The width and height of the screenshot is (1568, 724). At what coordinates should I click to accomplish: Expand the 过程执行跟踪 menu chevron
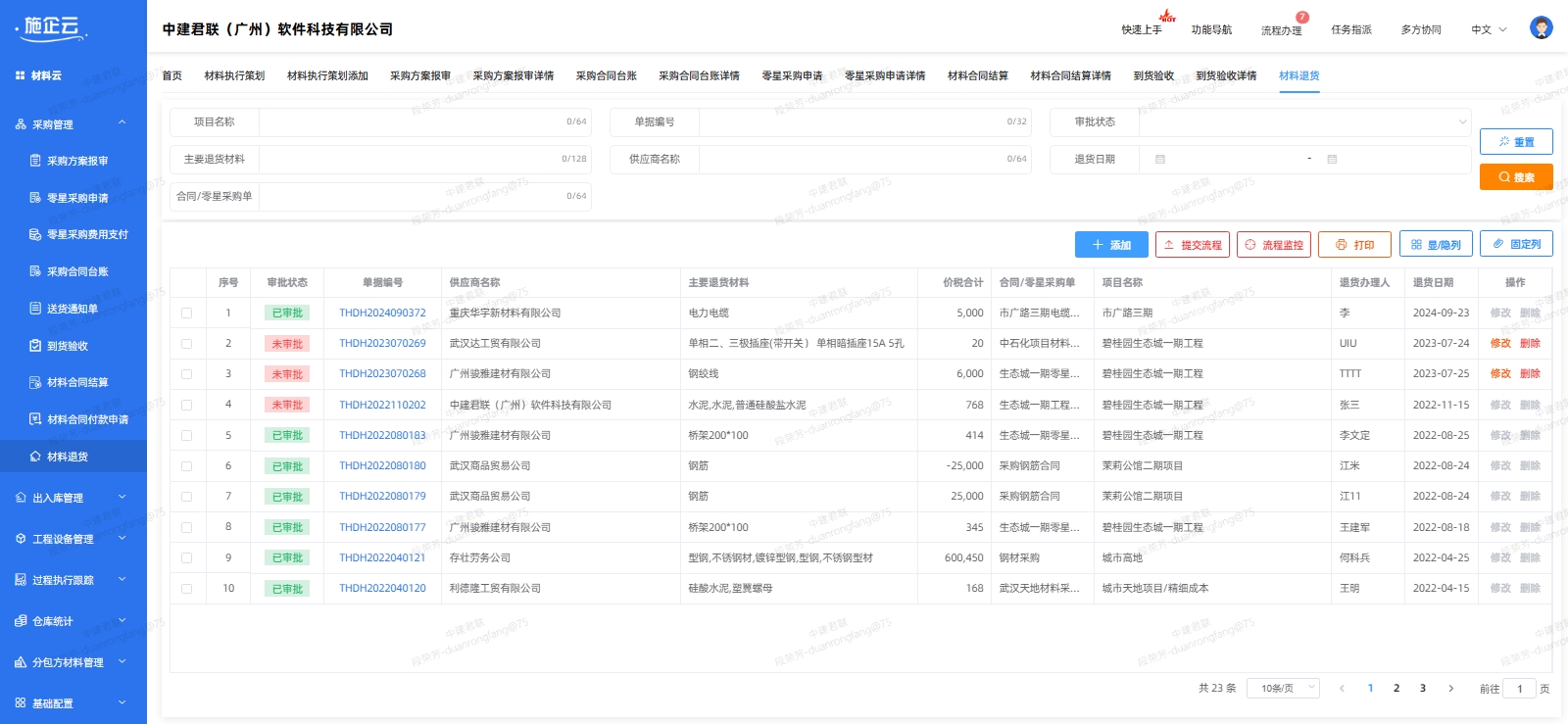coord(122,579)
